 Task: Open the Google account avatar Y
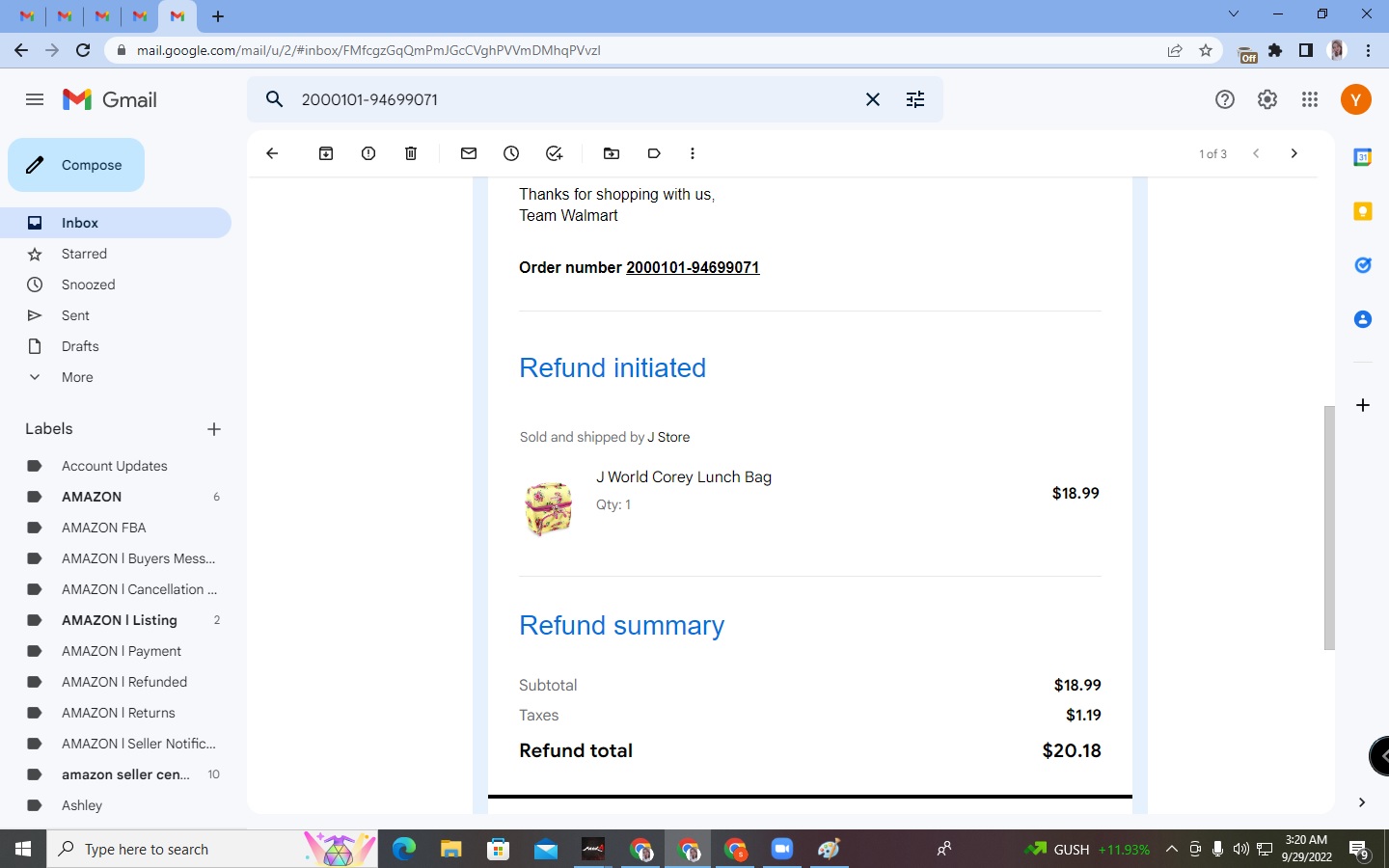coord(1356,99)
